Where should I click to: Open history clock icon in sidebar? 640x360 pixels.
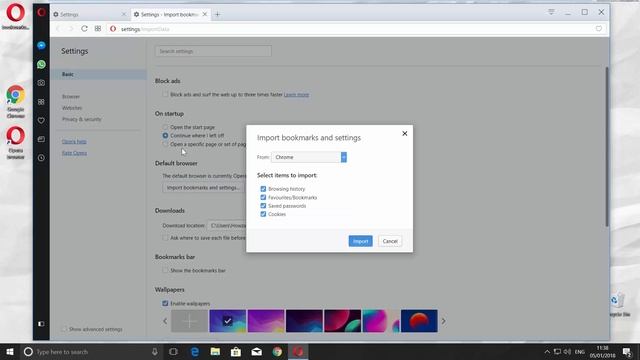(41, 158)
